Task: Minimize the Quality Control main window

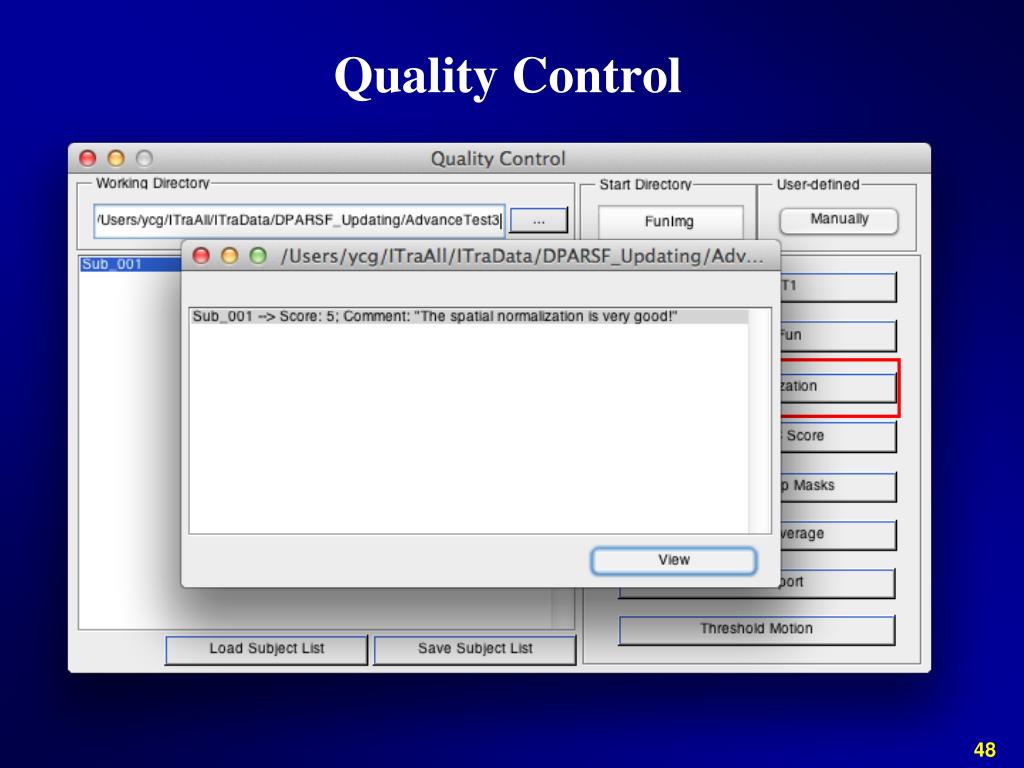Action: click(116, 159)
